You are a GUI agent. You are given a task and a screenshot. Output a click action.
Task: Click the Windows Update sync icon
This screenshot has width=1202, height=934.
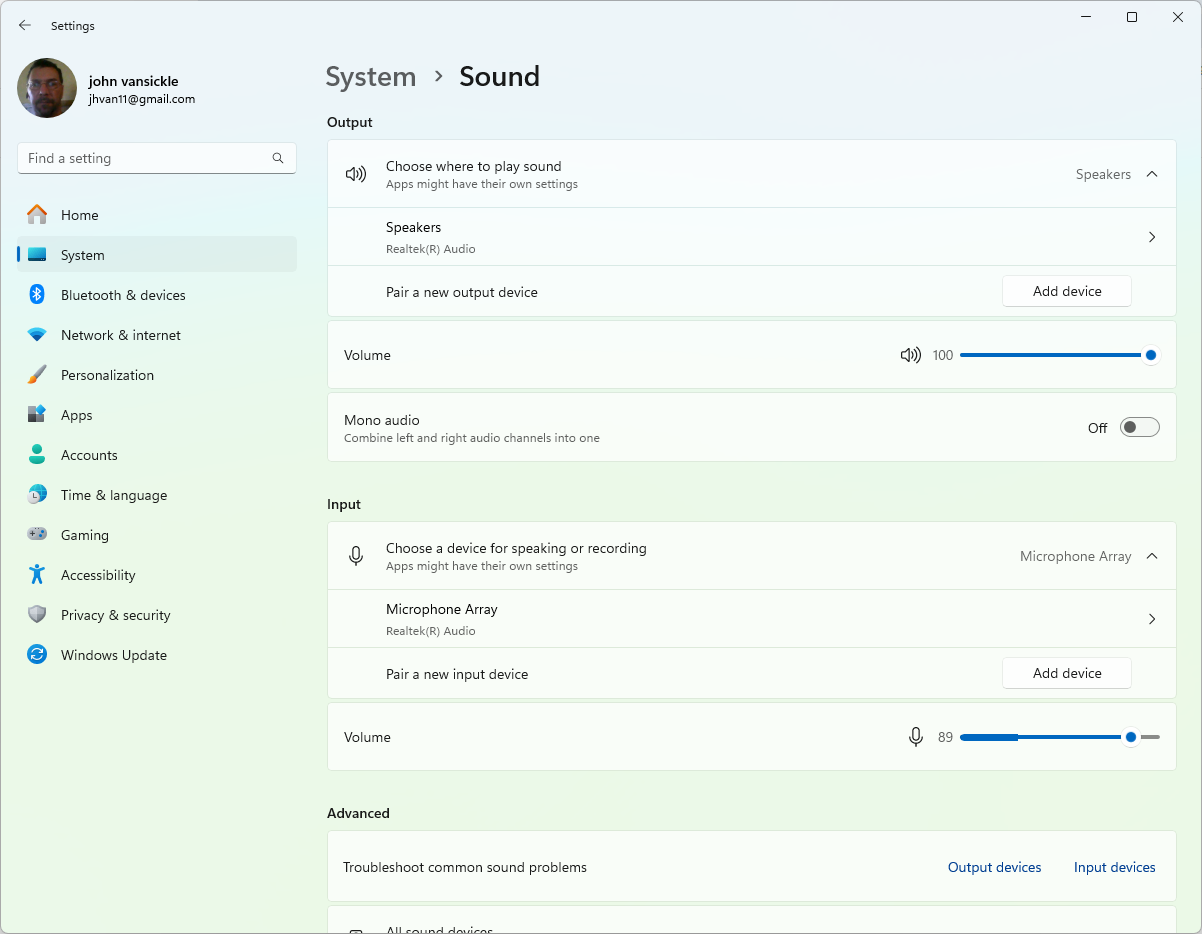click(x=37, y=654)
